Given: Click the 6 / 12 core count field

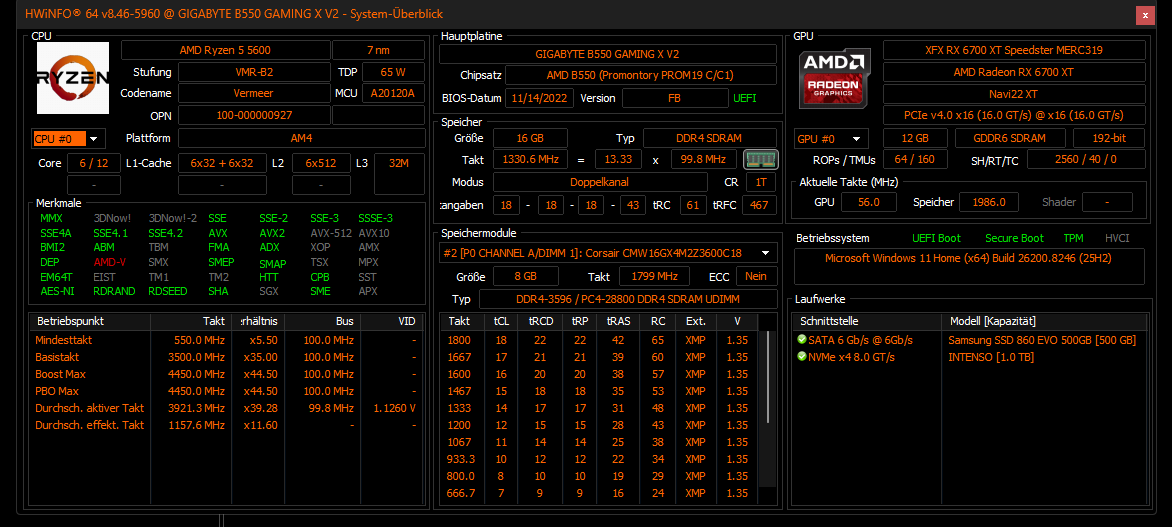Looking at the screenshot, I should coord(93,163).
